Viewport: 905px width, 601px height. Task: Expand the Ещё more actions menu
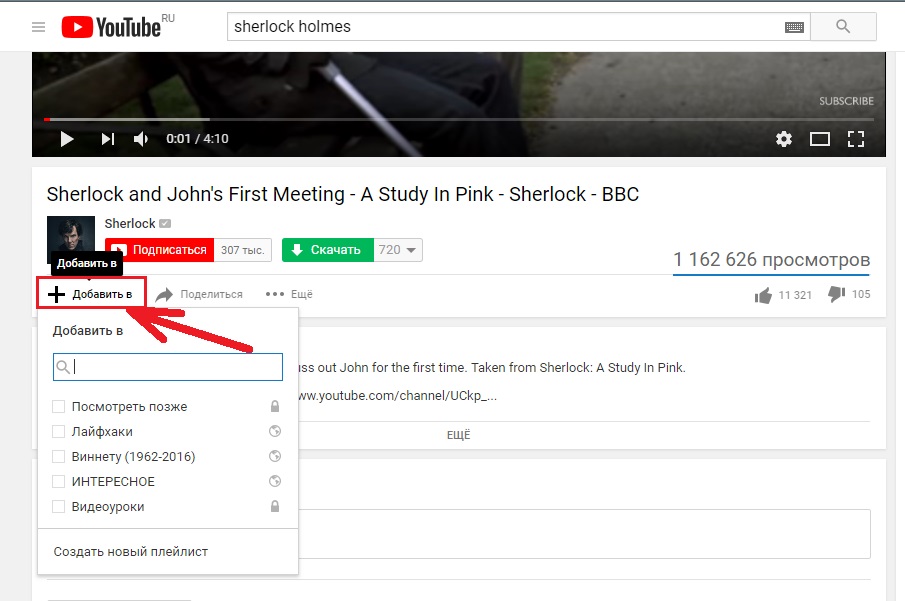(289, 294)
